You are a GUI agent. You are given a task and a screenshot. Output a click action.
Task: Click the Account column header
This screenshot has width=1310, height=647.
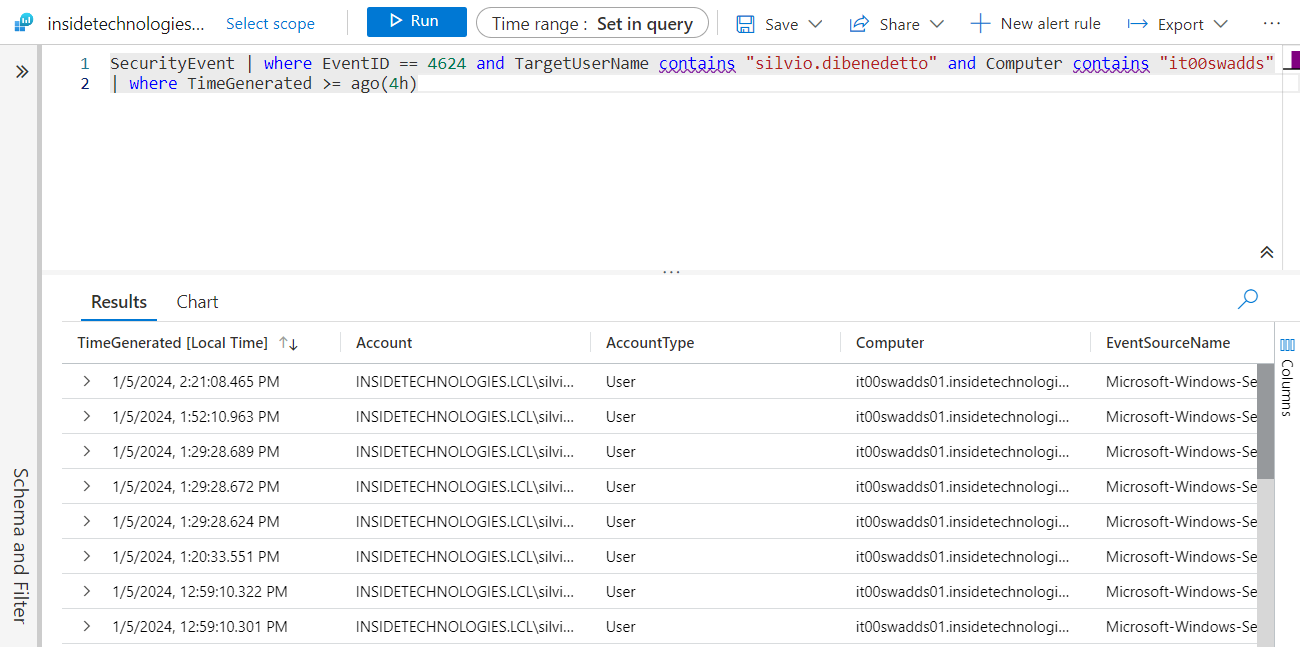384,343
